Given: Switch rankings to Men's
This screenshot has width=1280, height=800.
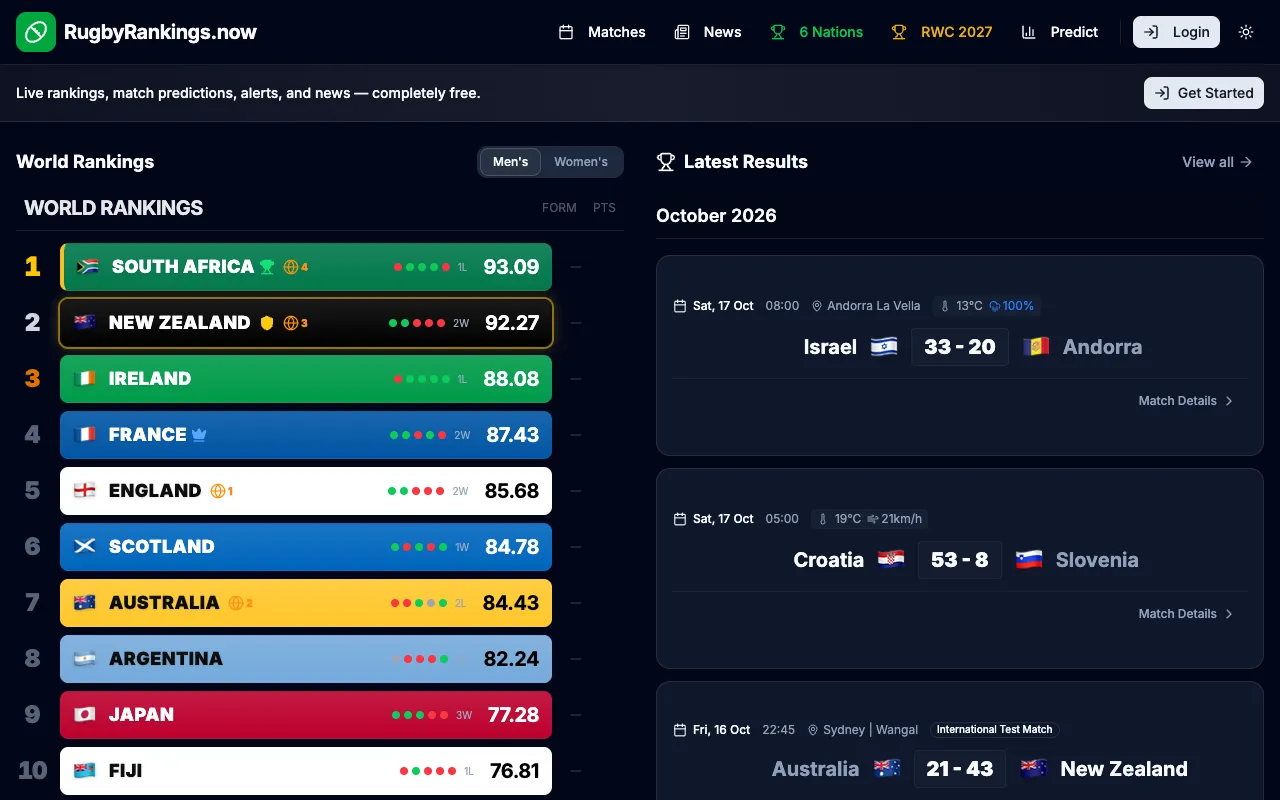Looking at the screenshot, I should tap(510, 162).
